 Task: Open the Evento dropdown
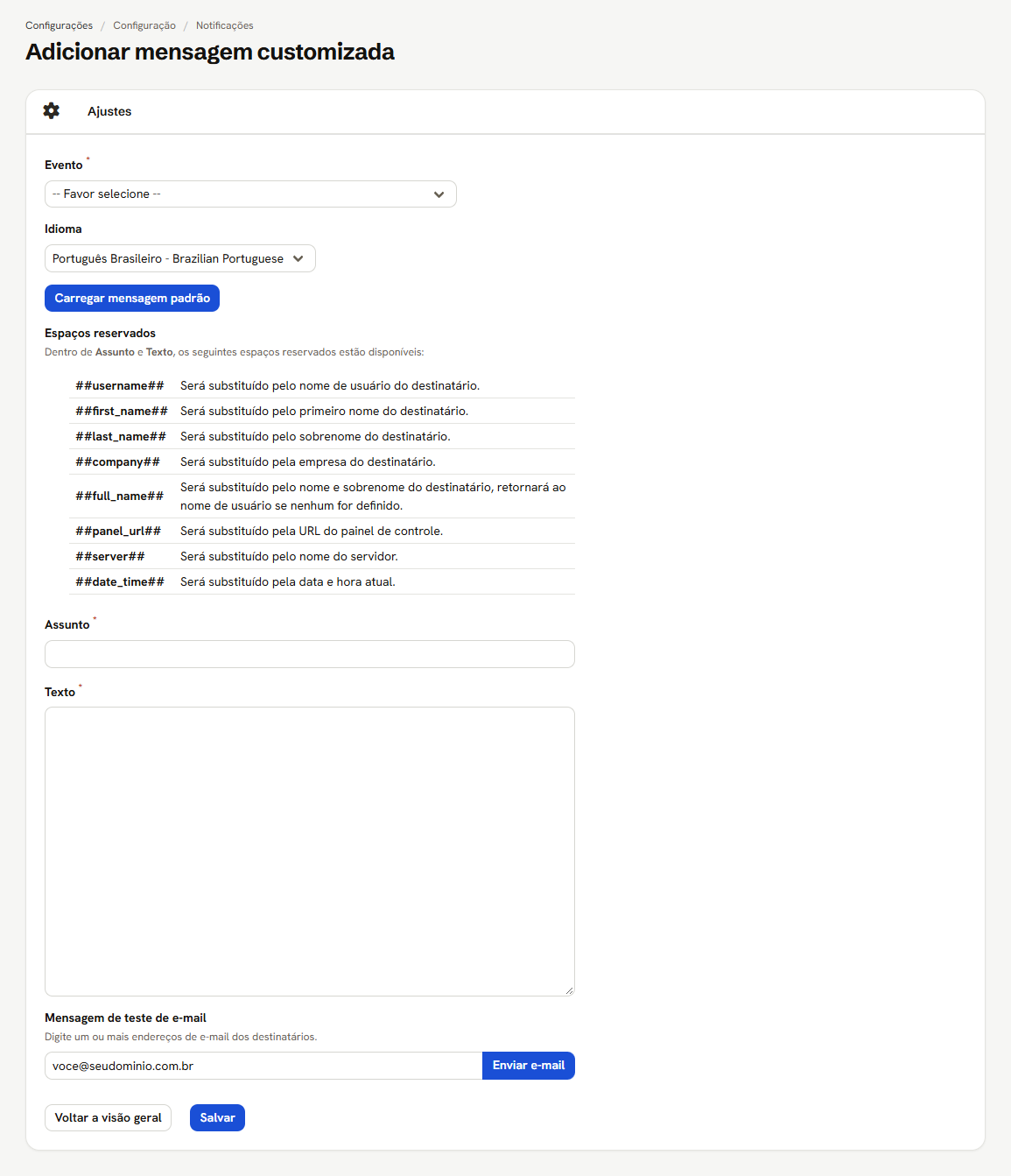coord(250,194)
